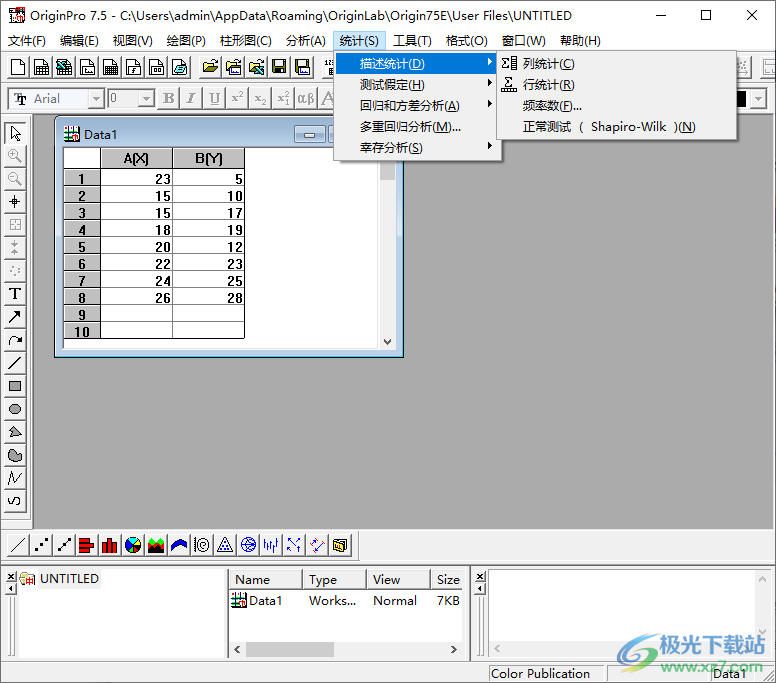Expand the 测试假定(H) submenu
This screenshot has width=776, height=683.
click(x=418, y=85)
